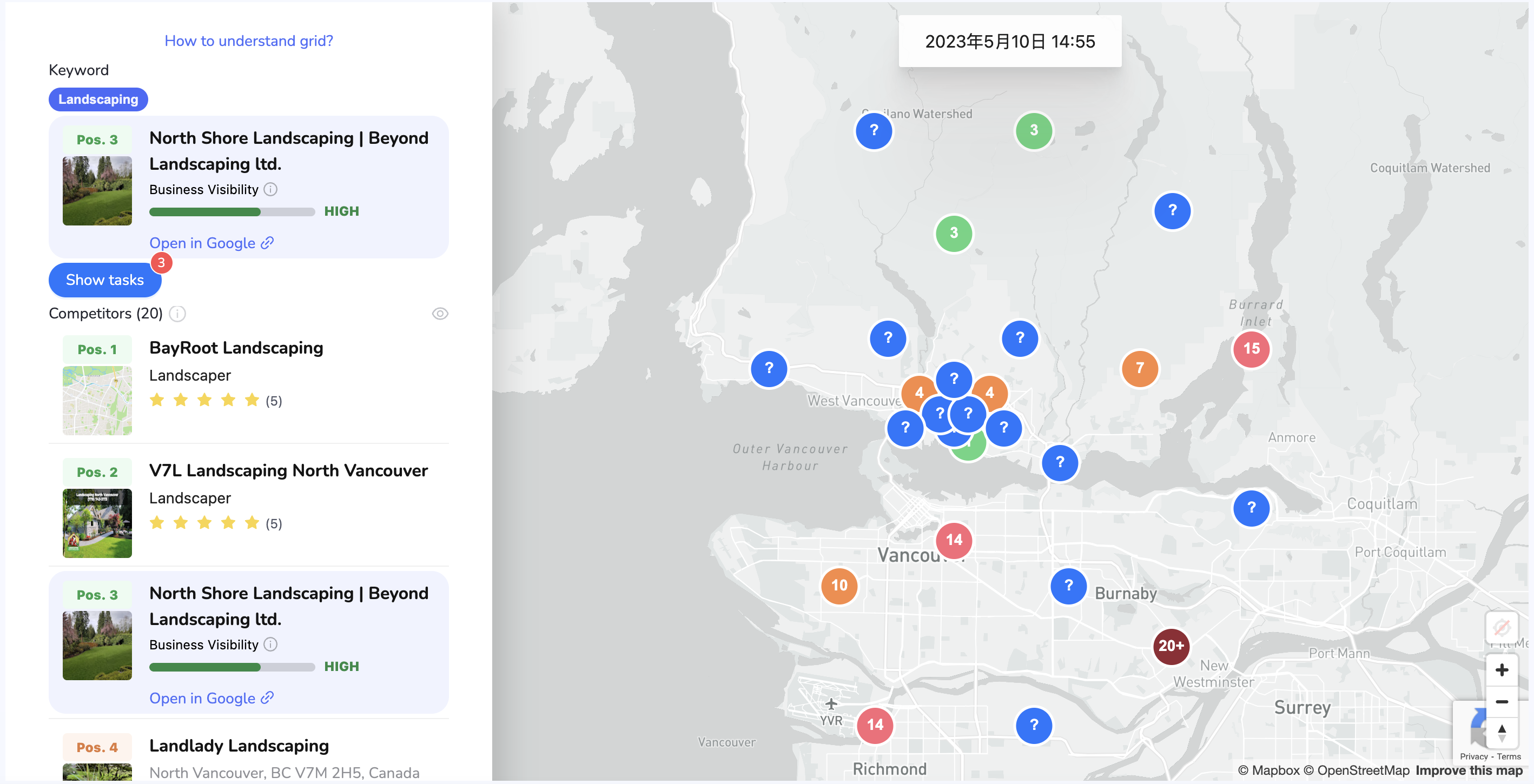This screenshot has height=784, width=1534.
Task: Click the crossed-out map control icon
Action: click(x=1501, y=627)
